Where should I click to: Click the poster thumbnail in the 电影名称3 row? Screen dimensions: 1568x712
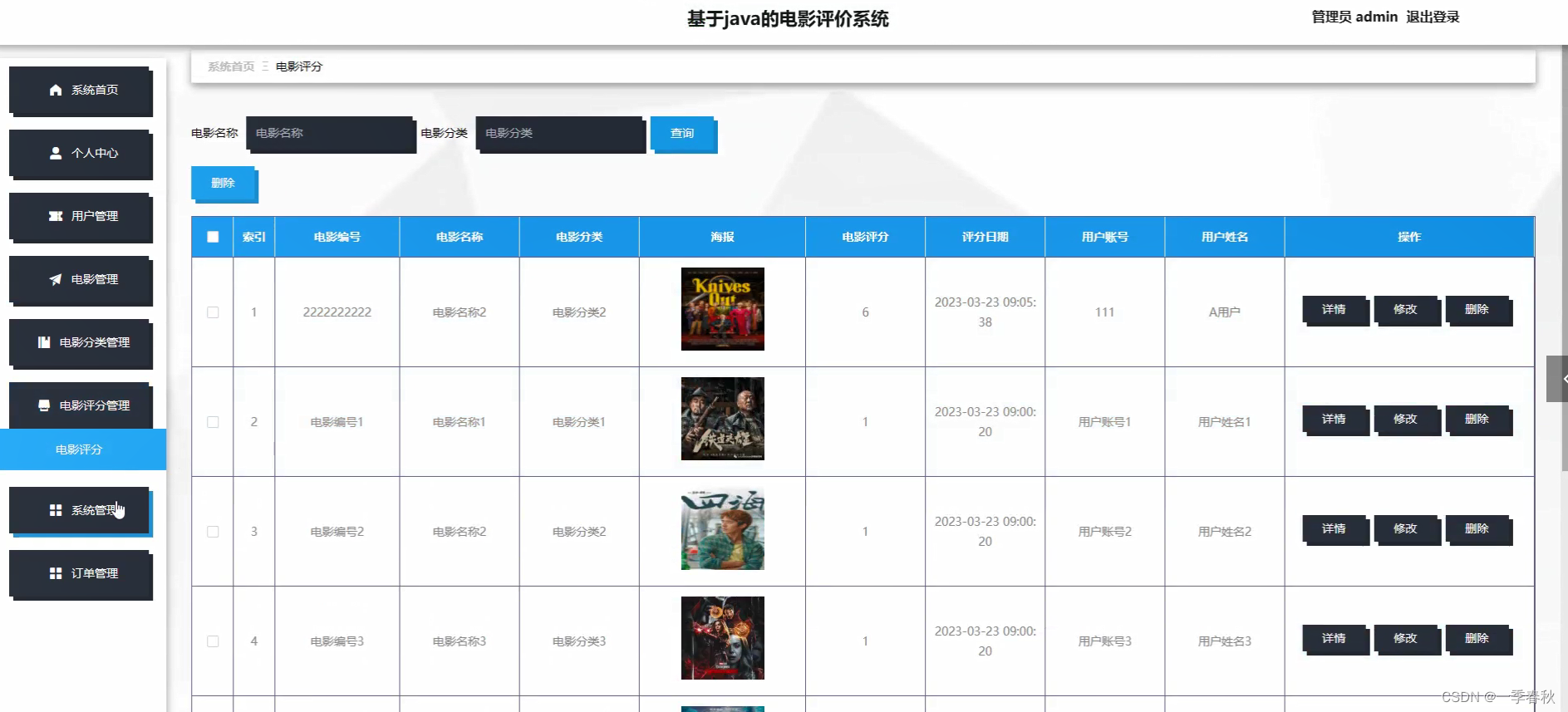click(x=723, y=638)
